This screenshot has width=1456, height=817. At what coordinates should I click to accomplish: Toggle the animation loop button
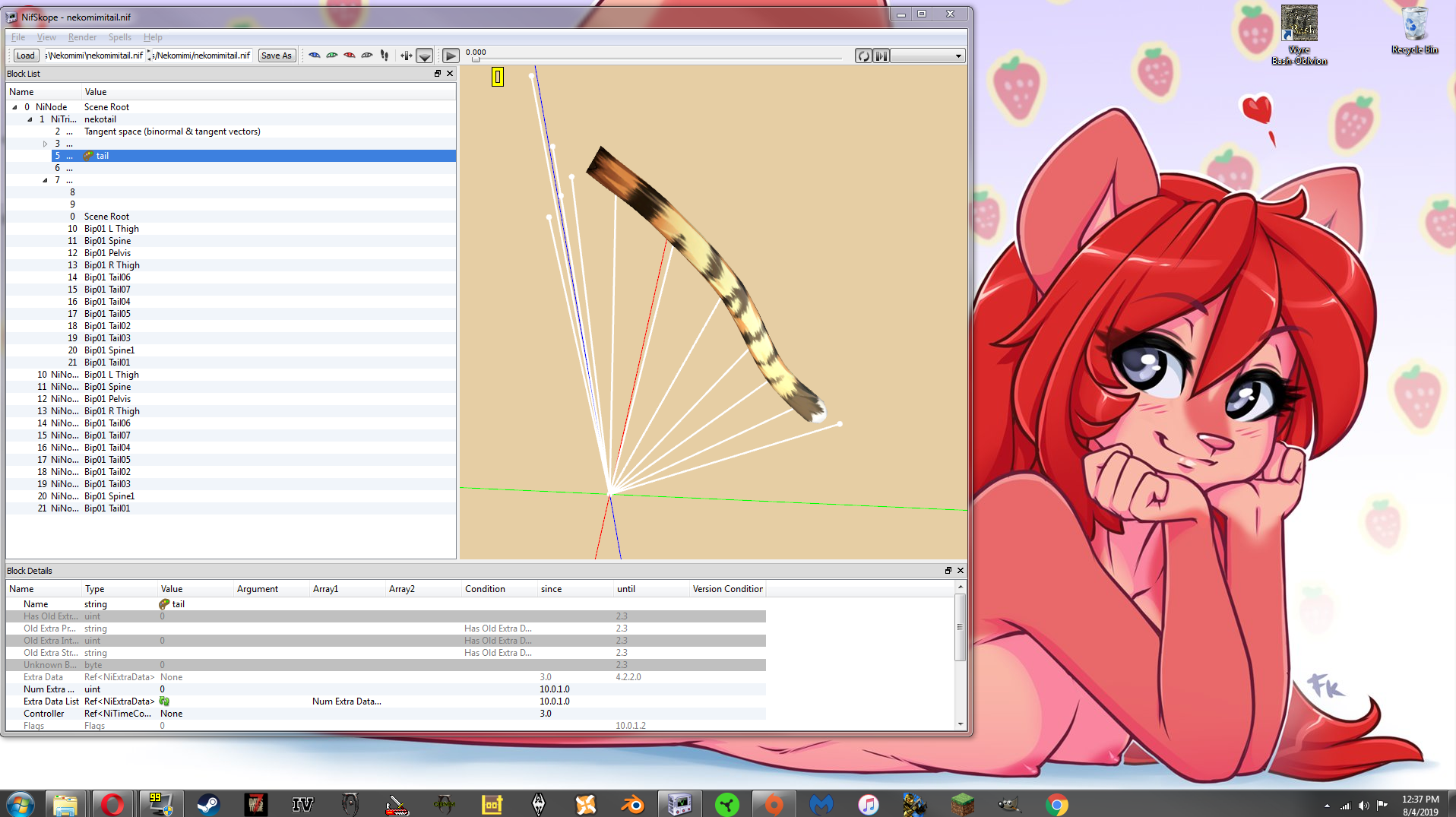click(863, 55)
